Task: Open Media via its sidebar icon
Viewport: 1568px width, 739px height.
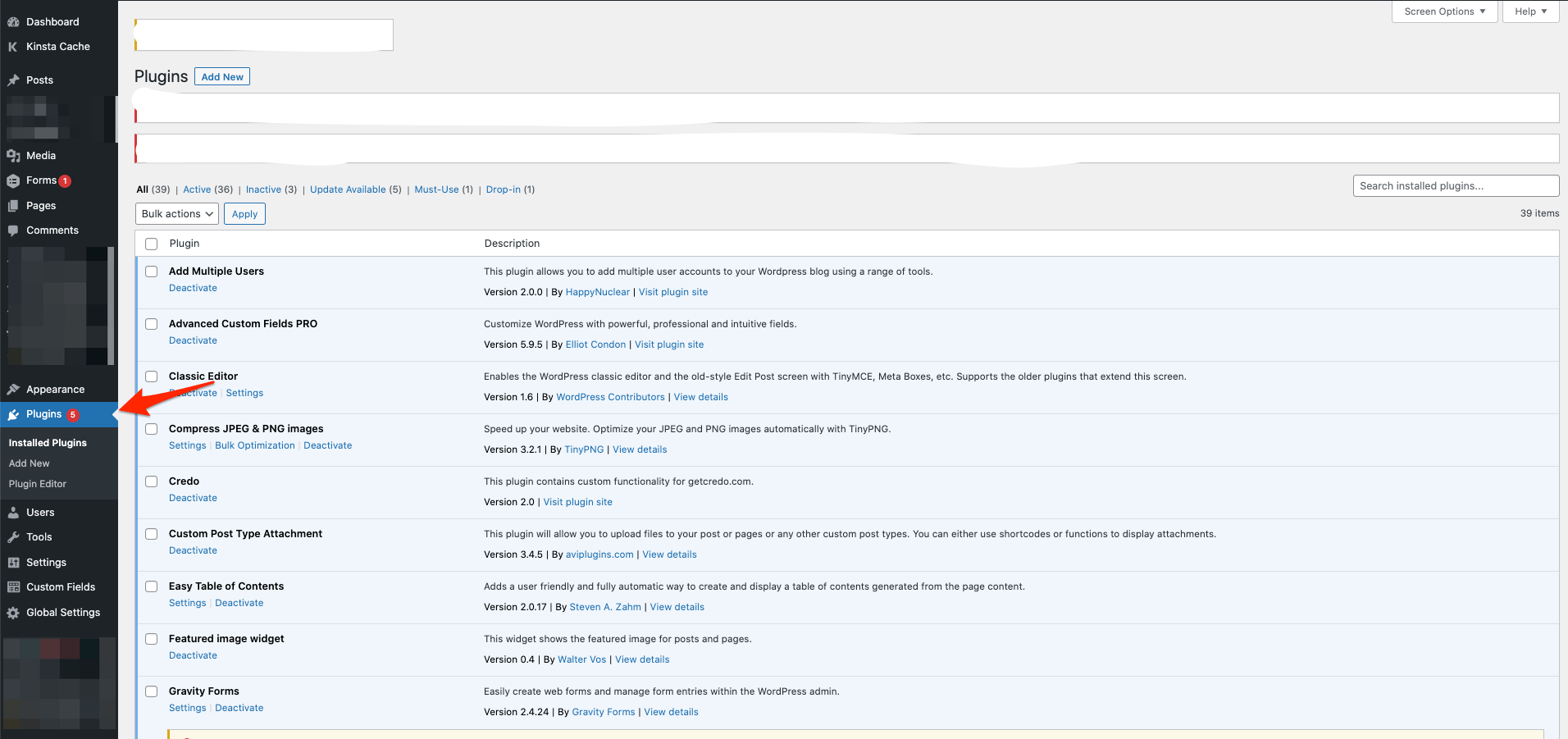Action: coord(13,156)
